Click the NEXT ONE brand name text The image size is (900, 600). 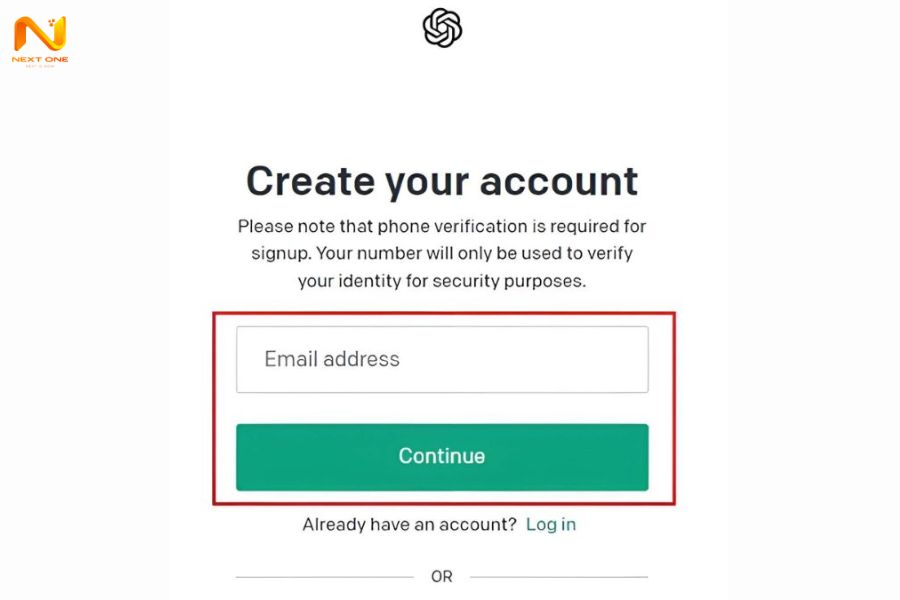40,59
